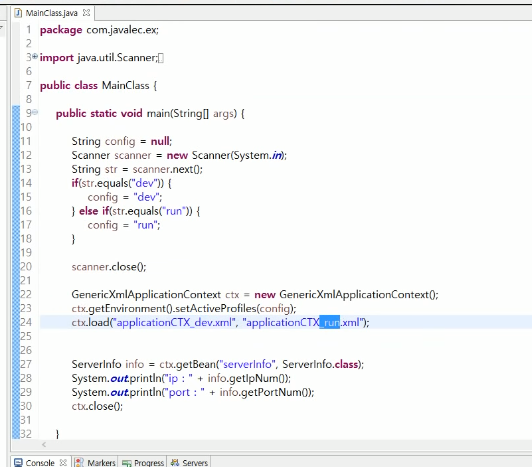Click on 'setActiveProfiles(config)' call
The height and width of the screenshot is (467, 532).
coord(235,309)
